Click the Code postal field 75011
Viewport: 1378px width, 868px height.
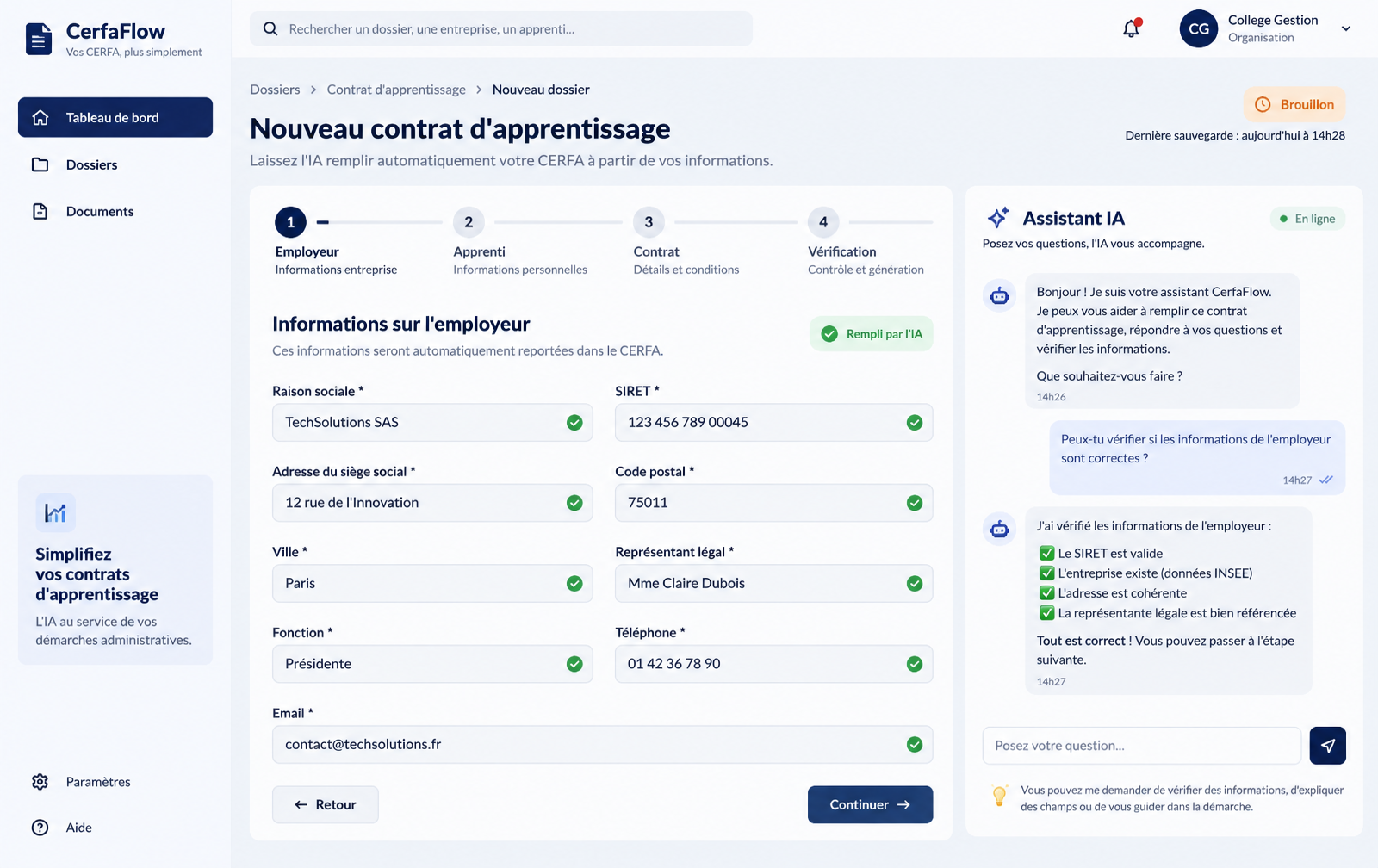pyautogui.click(x=773, y=503)
